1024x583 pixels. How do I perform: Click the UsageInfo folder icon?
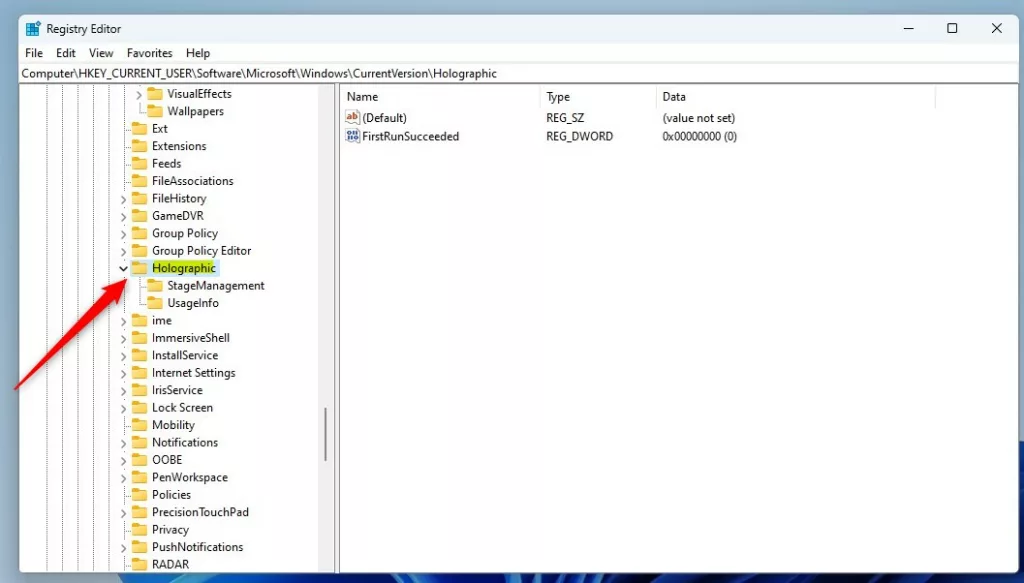click(155, 303)
